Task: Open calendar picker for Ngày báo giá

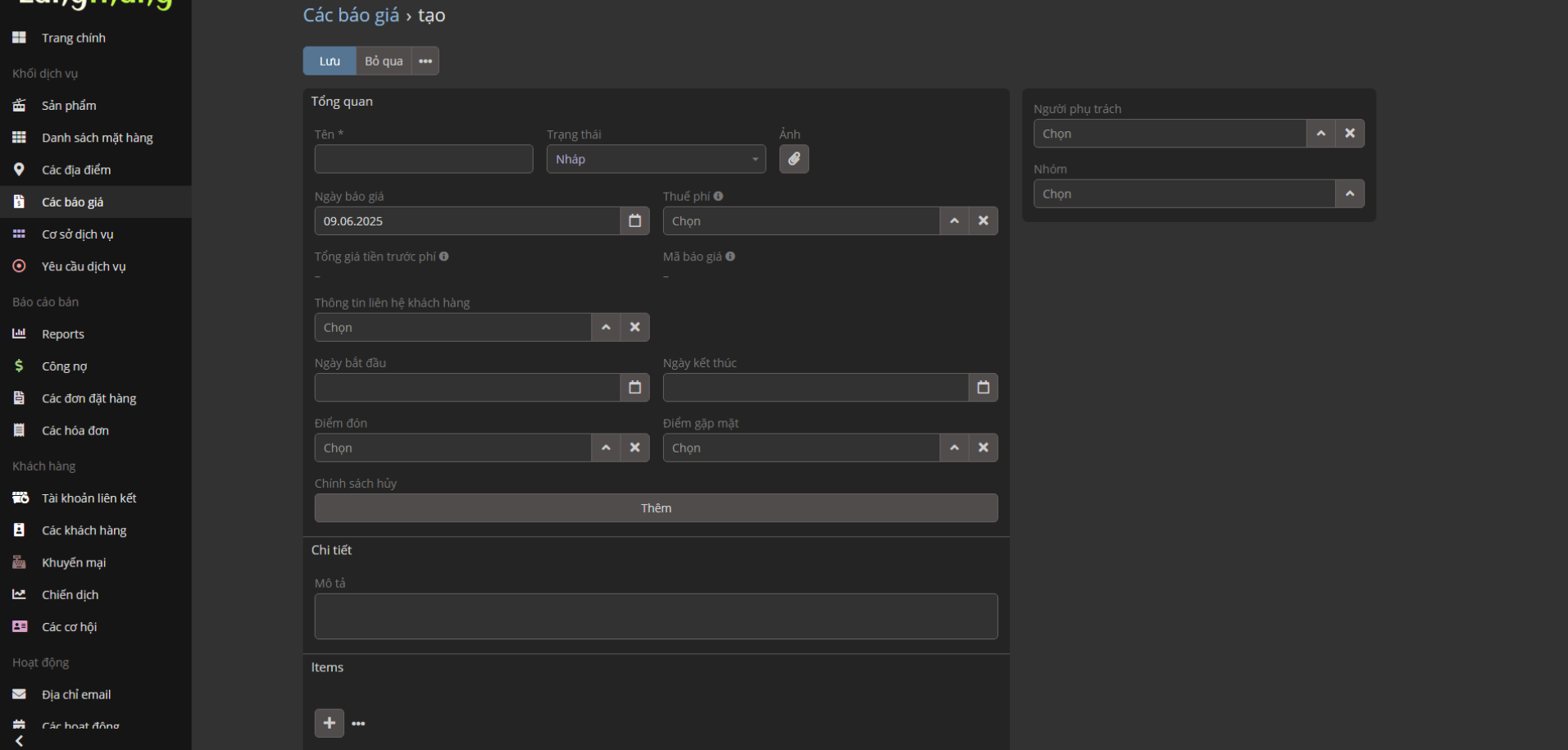Action: pos(634,220)
